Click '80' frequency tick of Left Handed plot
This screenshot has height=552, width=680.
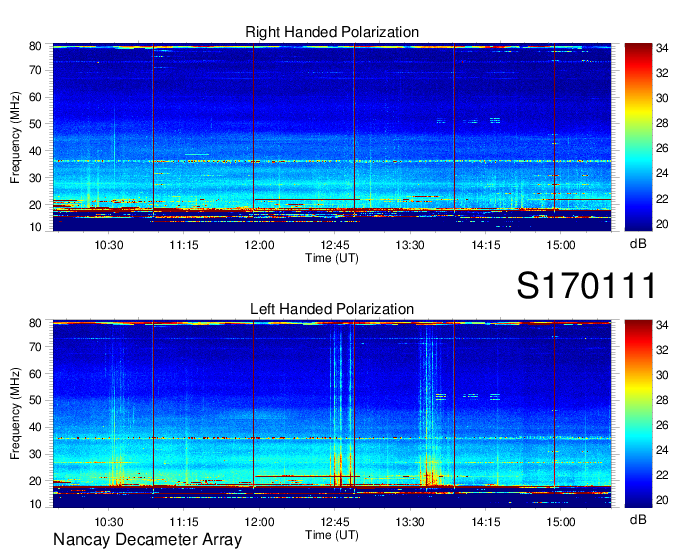click(35, 323)
